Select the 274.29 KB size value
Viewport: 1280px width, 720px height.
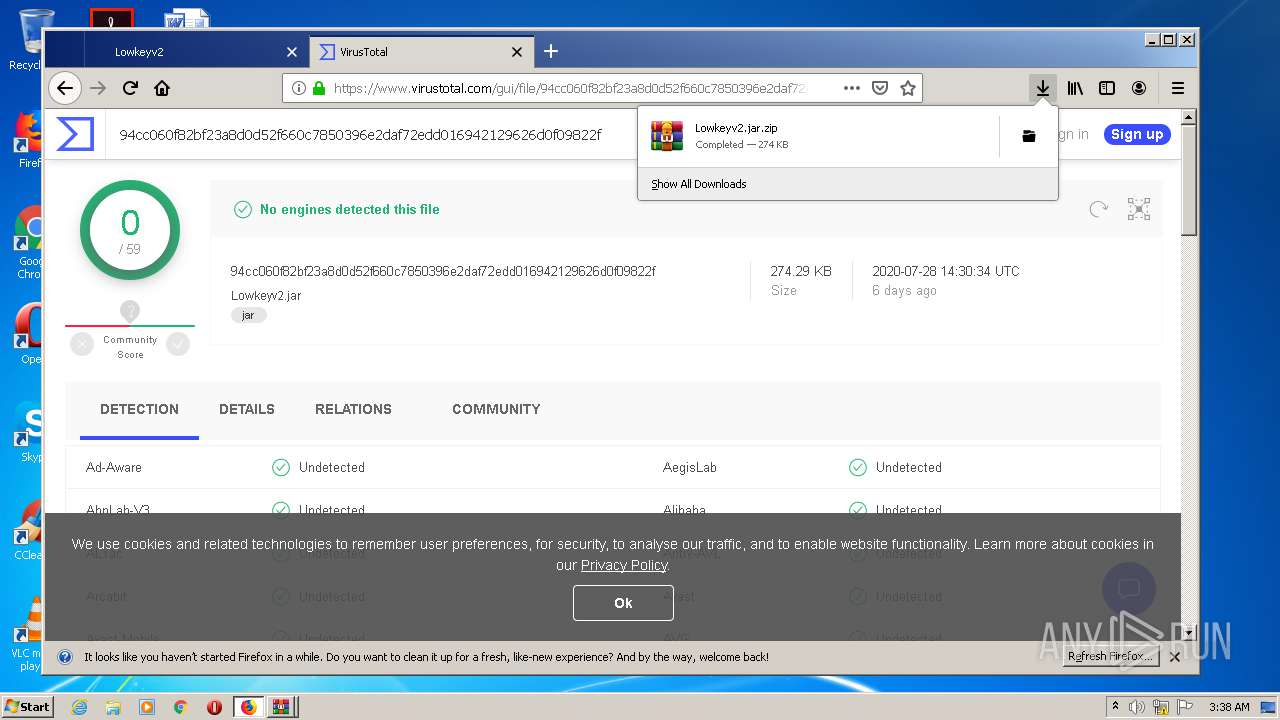(x=801, y=271)
